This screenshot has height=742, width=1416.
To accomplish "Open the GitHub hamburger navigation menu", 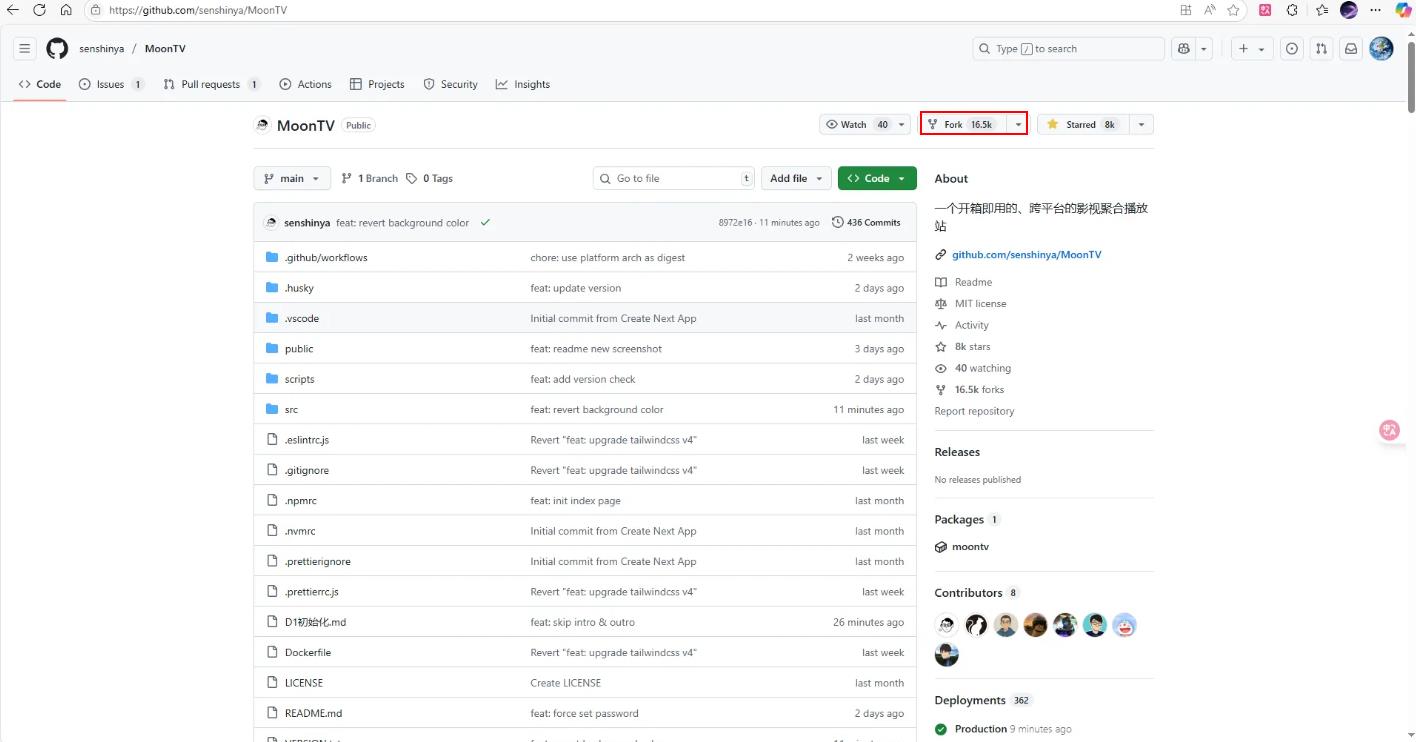I will click(25, 49).
